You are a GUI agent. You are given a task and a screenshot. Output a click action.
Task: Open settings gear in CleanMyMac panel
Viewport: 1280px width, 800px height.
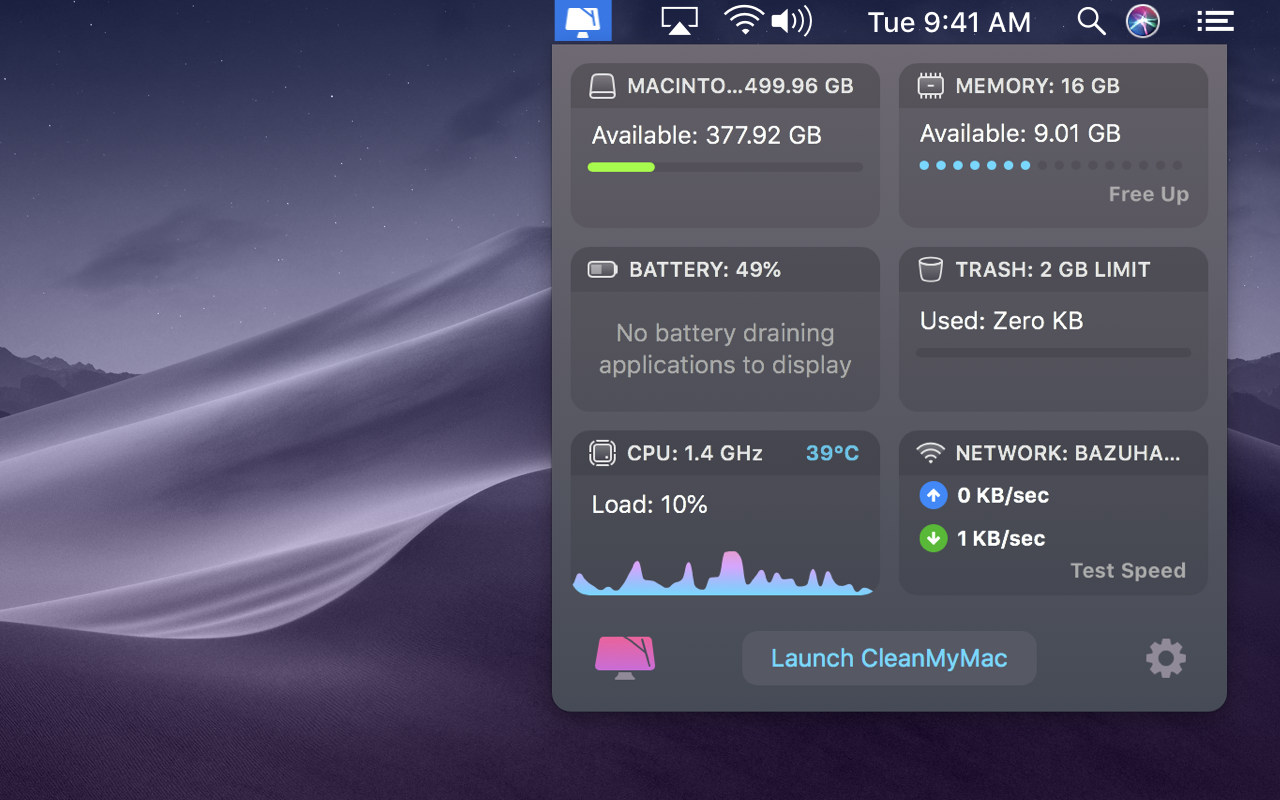click(1165, 658)
